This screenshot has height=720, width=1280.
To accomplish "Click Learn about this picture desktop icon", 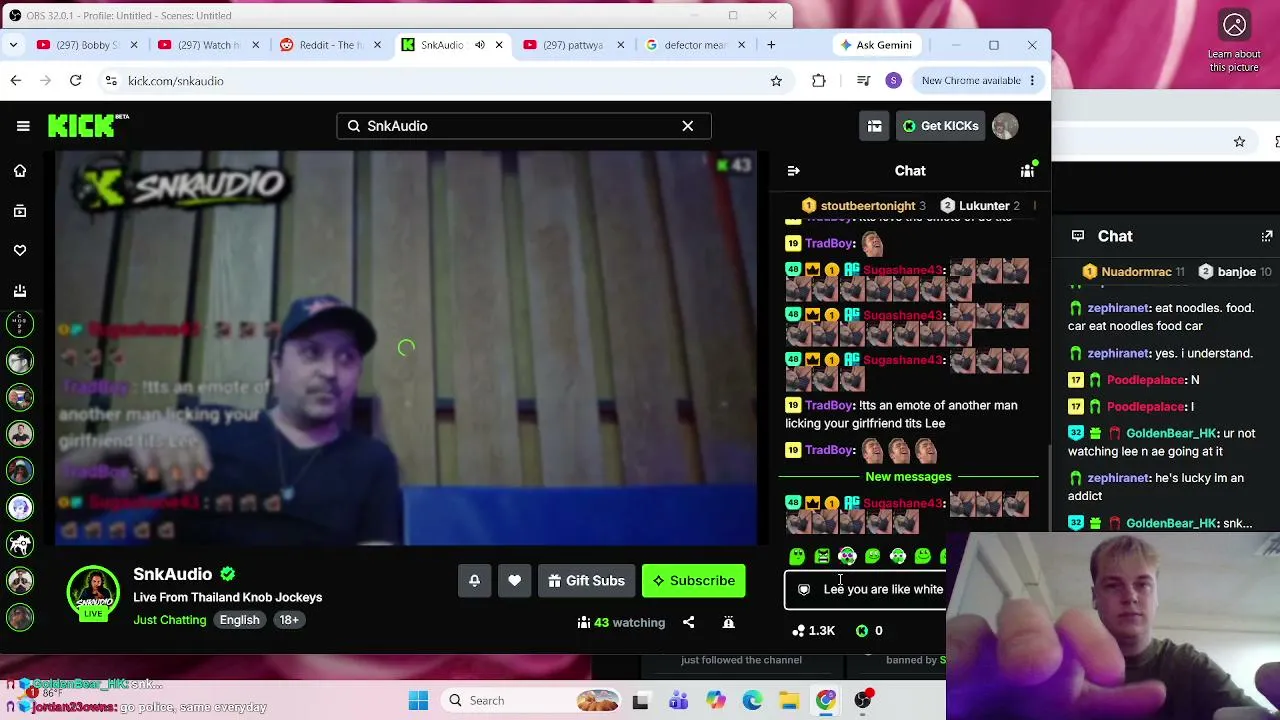I will (x=1234, y=40).
